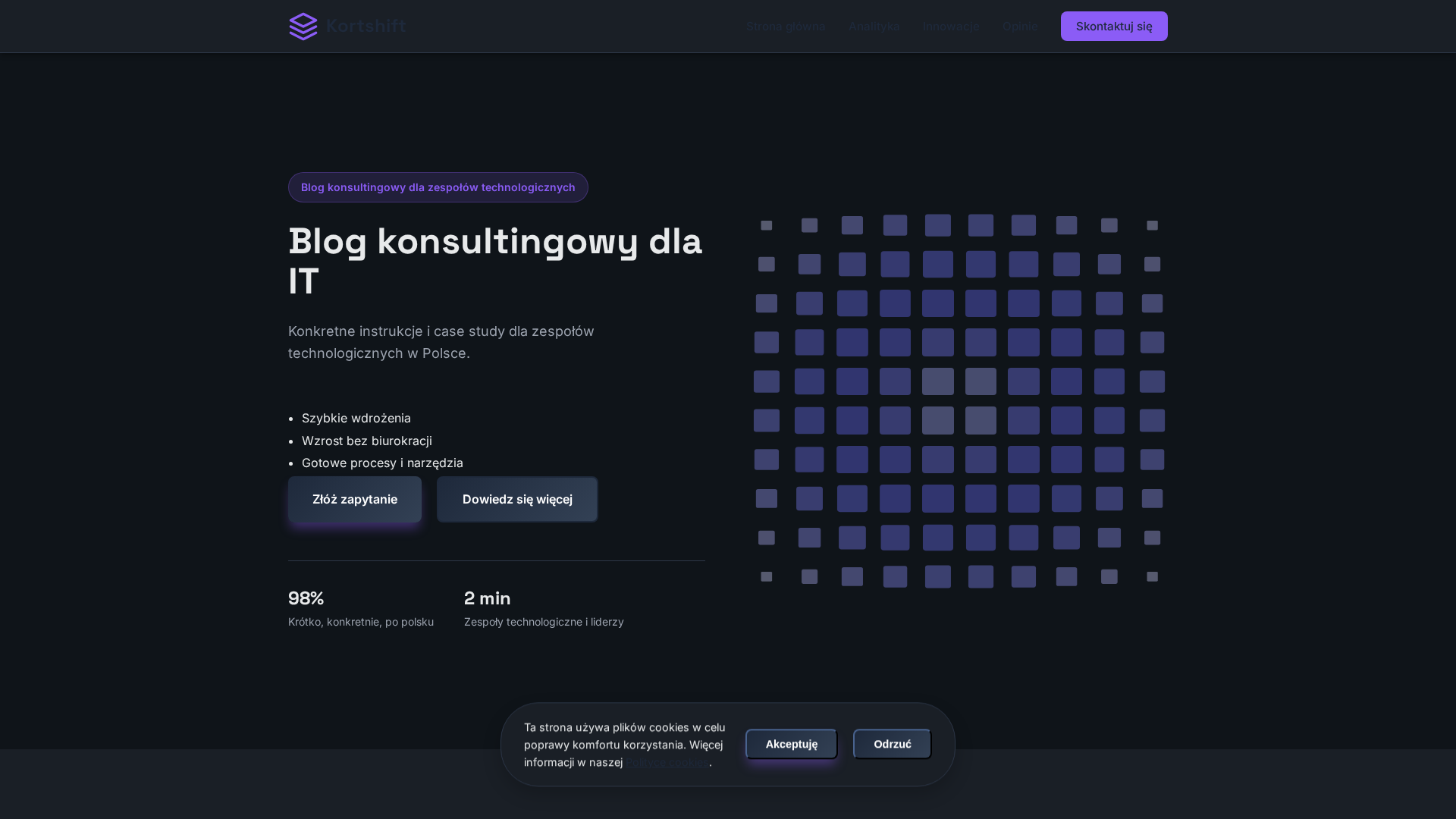Click the 2 min statistic value
1456x819 pixels.
click(488, 598)
